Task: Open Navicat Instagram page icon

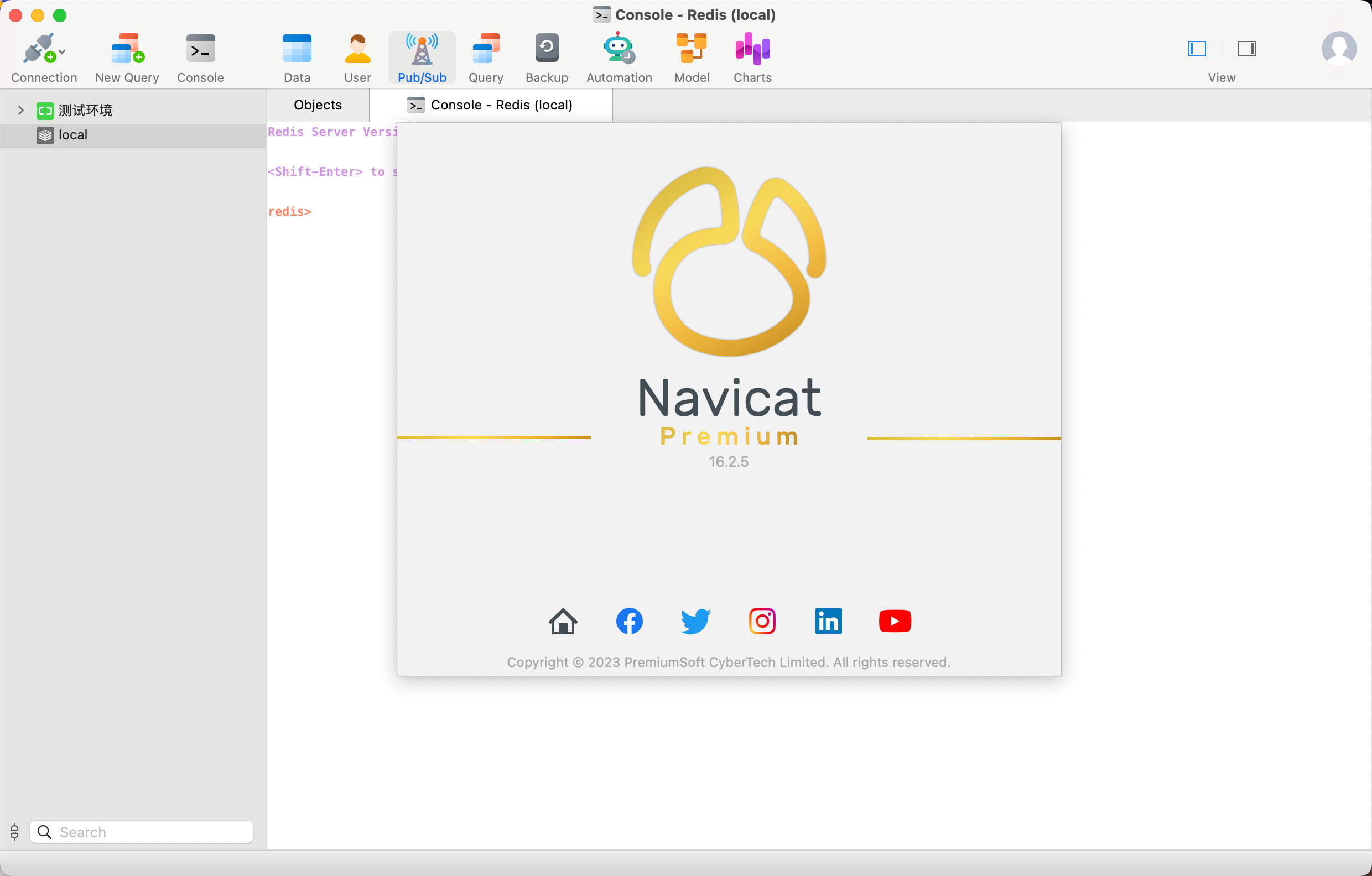Action: click(x=762, y=621)
